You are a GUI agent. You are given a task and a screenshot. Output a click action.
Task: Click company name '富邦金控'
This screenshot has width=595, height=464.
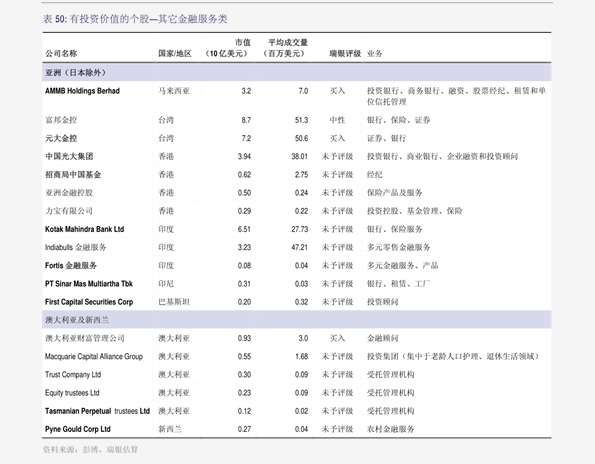point(61,120)
